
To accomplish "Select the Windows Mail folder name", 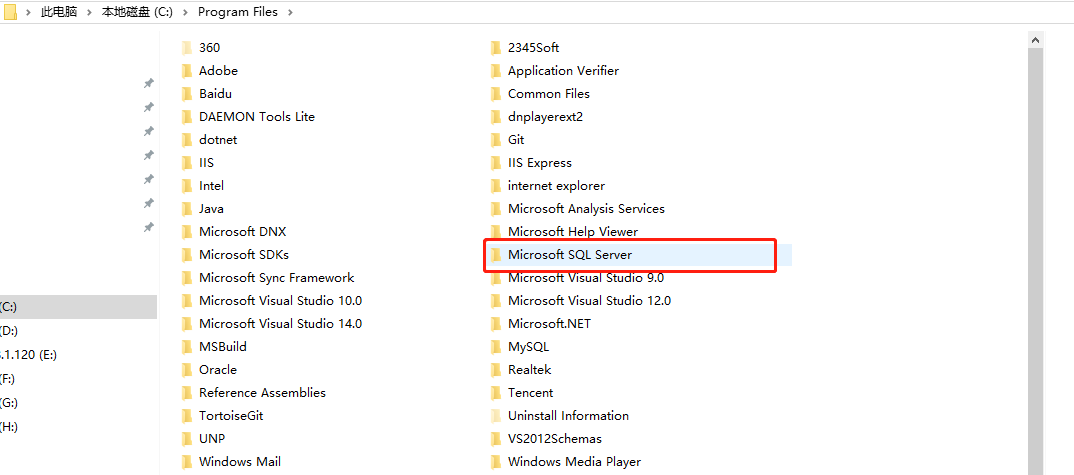I will pos(240,462).
